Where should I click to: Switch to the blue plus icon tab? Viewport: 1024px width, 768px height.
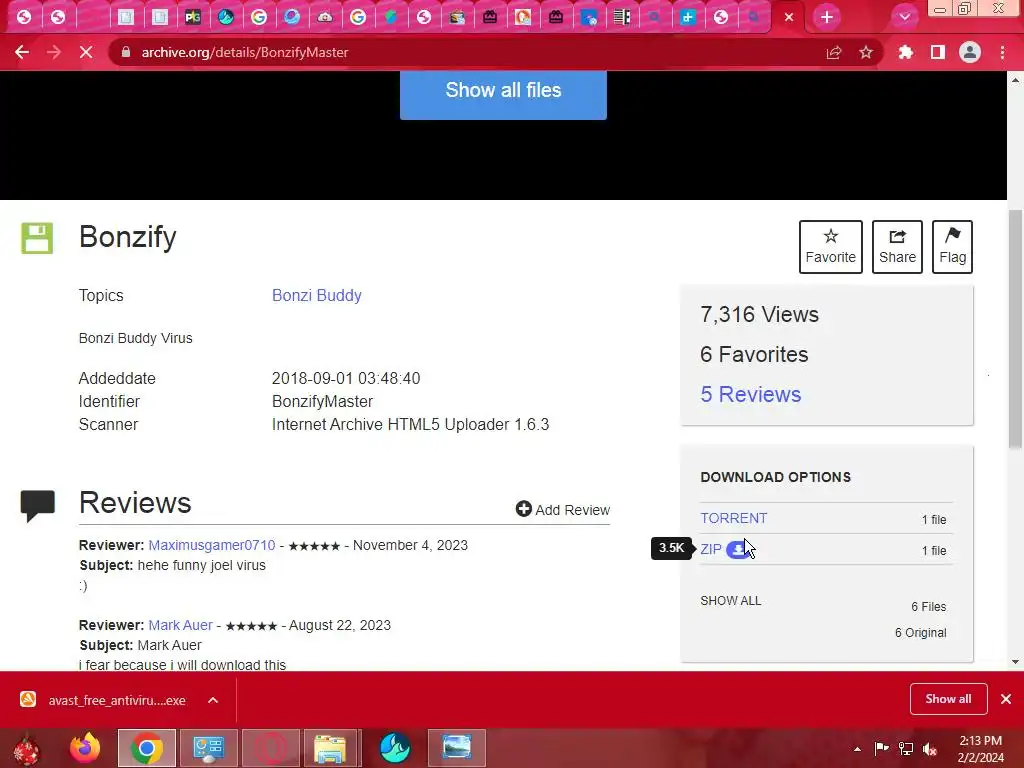(688, 17)
